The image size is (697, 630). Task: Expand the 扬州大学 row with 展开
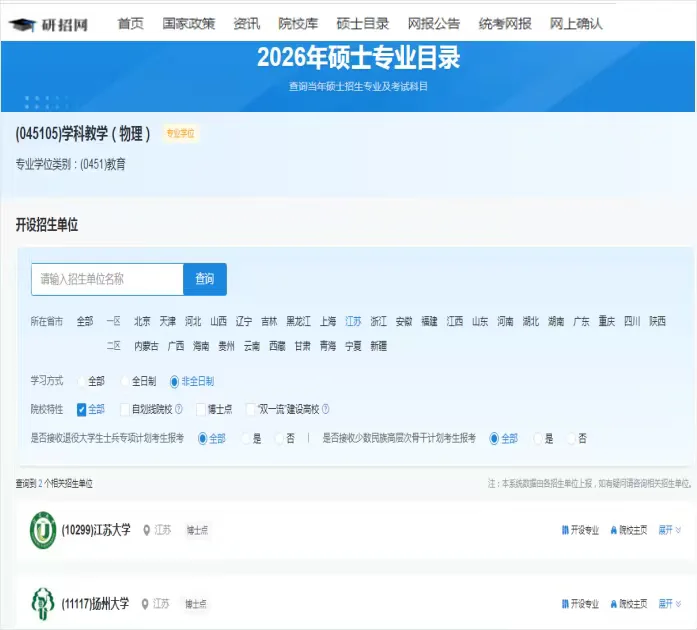click(x=669, y=604)
